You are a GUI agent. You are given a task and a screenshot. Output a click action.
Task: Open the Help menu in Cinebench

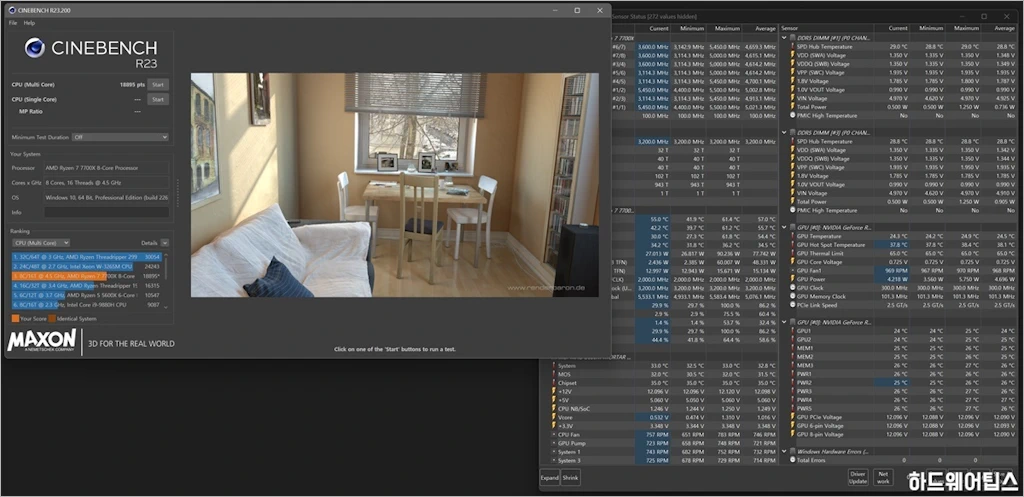pos(30,22)
